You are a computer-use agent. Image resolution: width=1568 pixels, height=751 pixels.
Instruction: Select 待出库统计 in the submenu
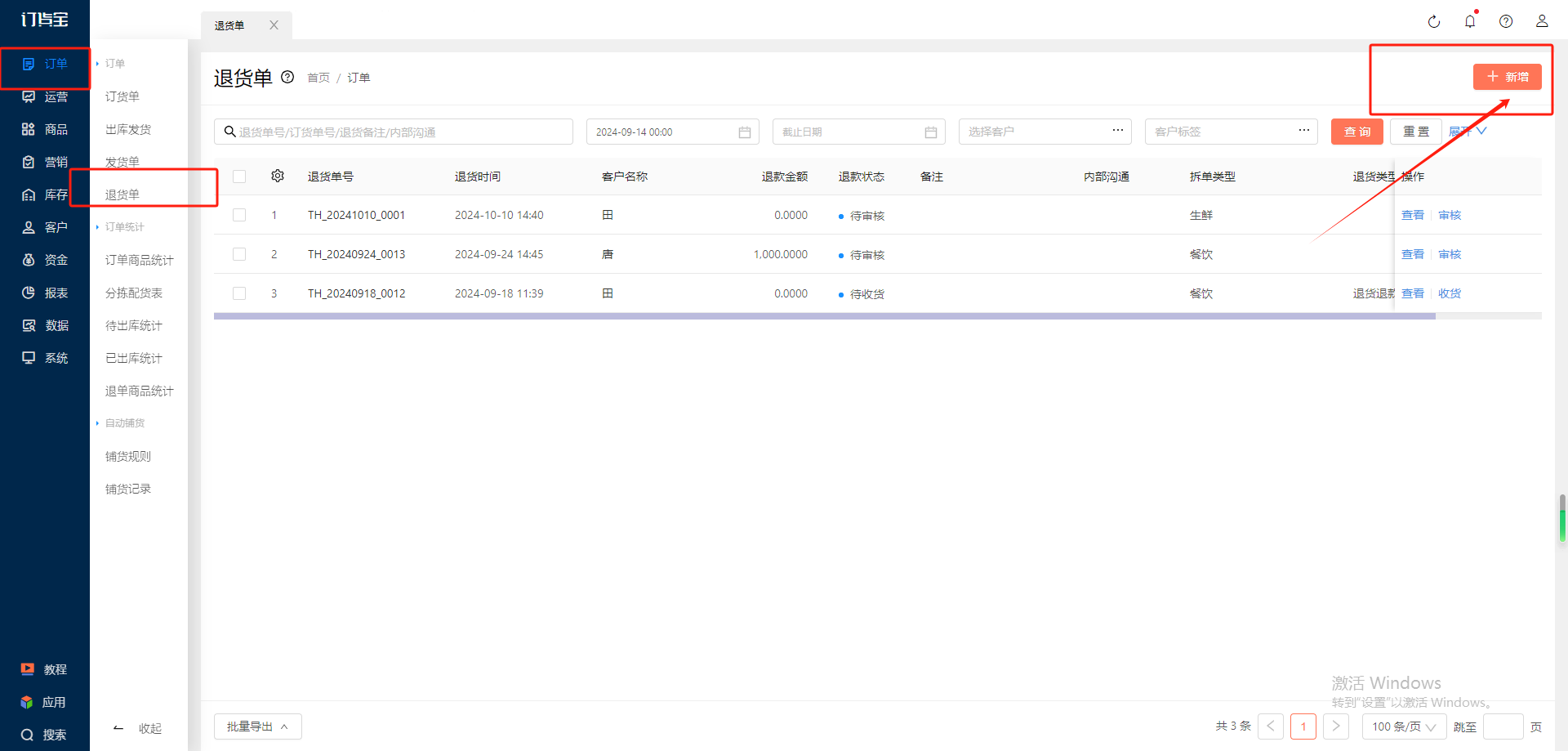coord(134,325)
